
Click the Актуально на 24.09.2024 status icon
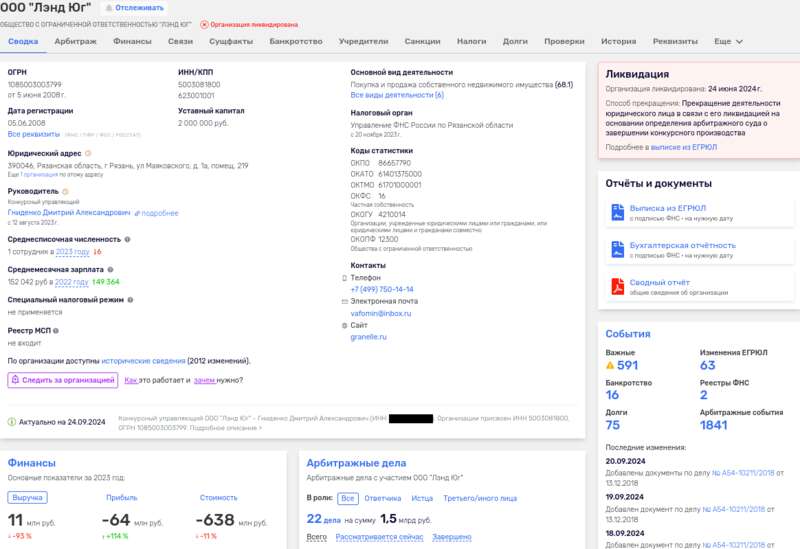click(x=12, y=422)
